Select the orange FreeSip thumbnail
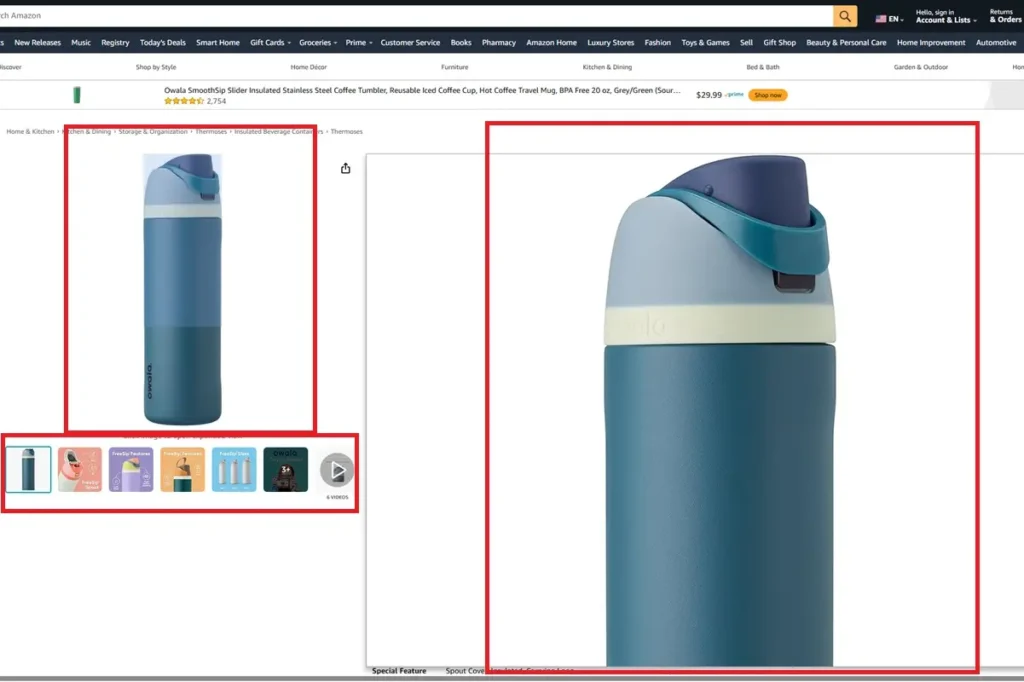 pos(182,470)
